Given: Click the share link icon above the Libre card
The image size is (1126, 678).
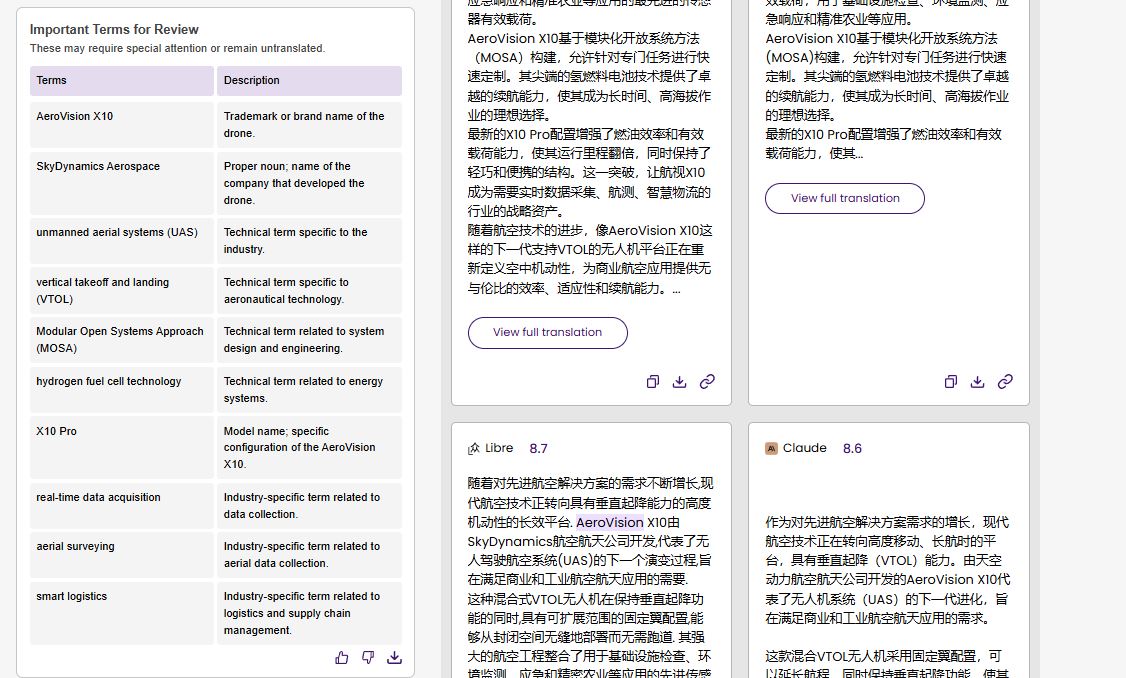Looking at the screenshot, I should (x=707, y=381).
